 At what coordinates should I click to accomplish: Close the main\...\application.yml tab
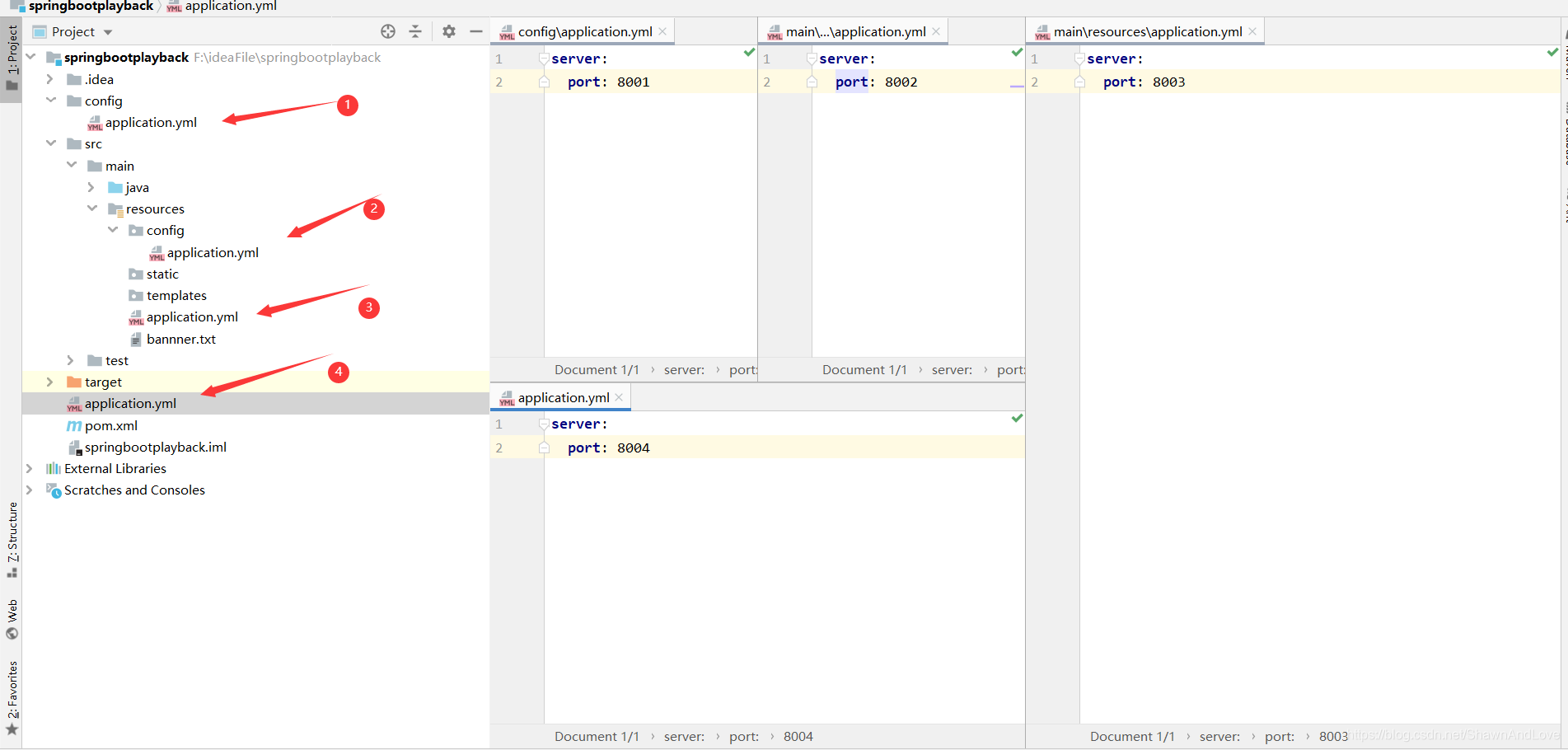point(936,31)
